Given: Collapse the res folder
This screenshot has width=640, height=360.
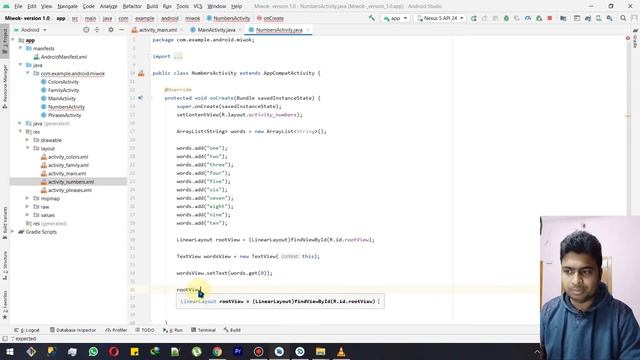Looking at the screenshot, I should click(20, 131).
